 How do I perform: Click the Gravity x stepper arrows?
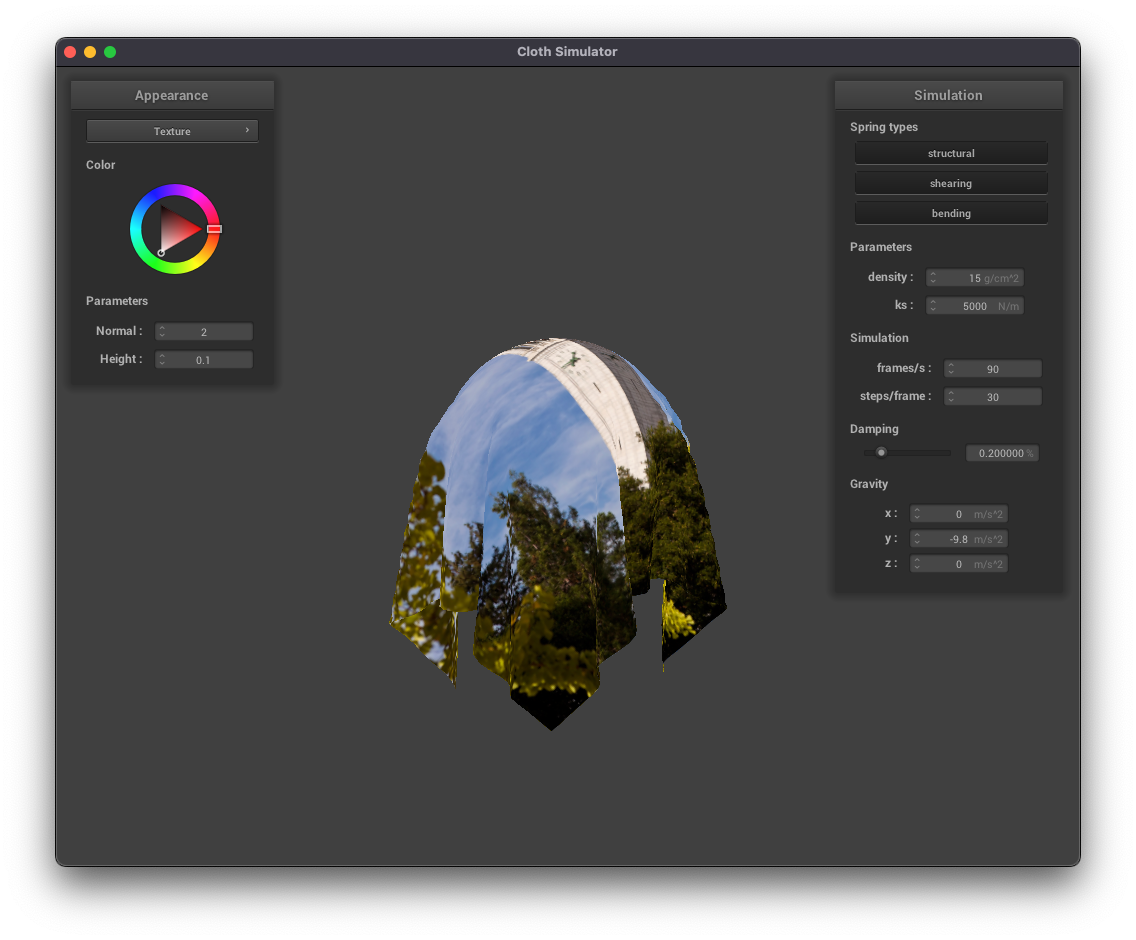pyautogui.click(x=917, y=514)
